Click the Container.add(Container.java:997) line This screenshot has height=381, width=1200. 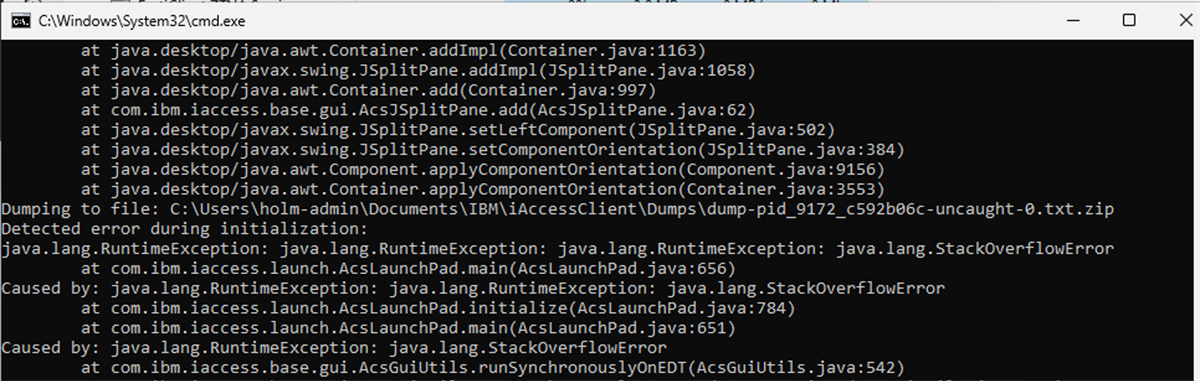[357, 89]
